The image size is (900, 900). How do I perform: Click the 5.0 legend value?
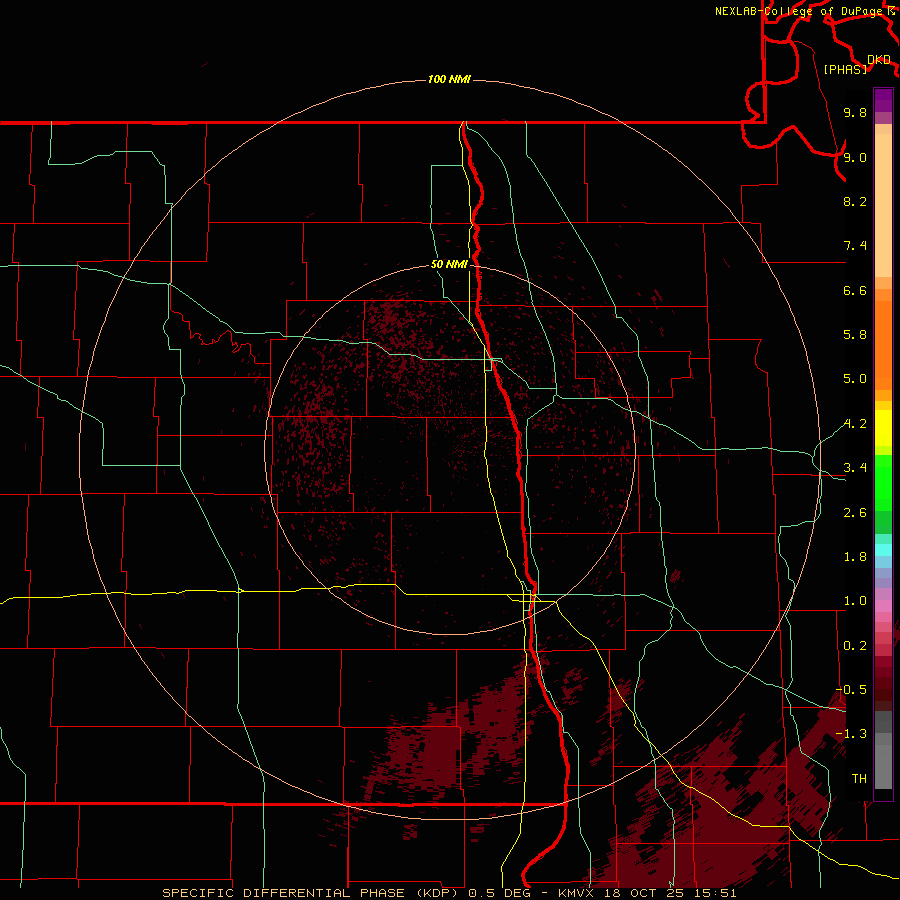pos(855,379)
